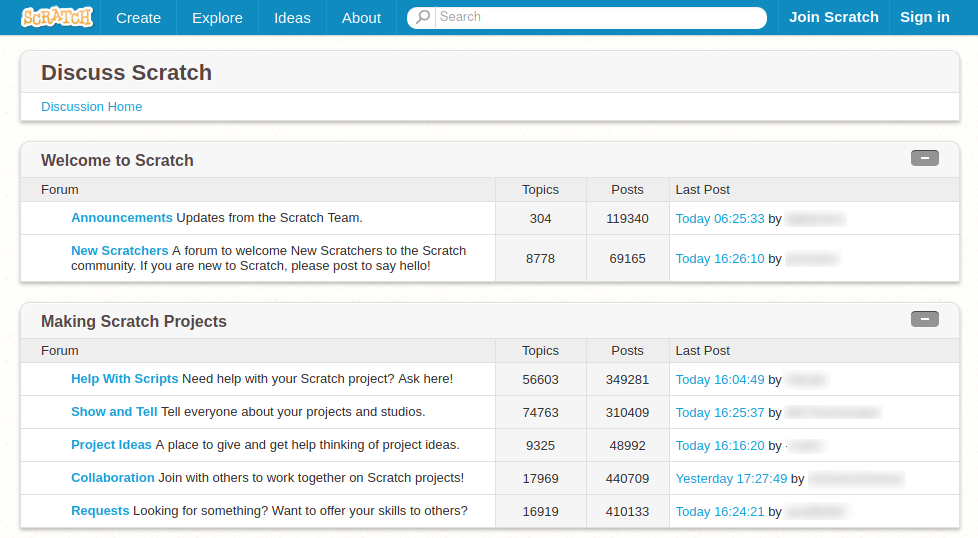Image resolution: width=978 pixels, height=538 pixels.
Task: Open the Project Ideas forum
Action: [111, 444]
